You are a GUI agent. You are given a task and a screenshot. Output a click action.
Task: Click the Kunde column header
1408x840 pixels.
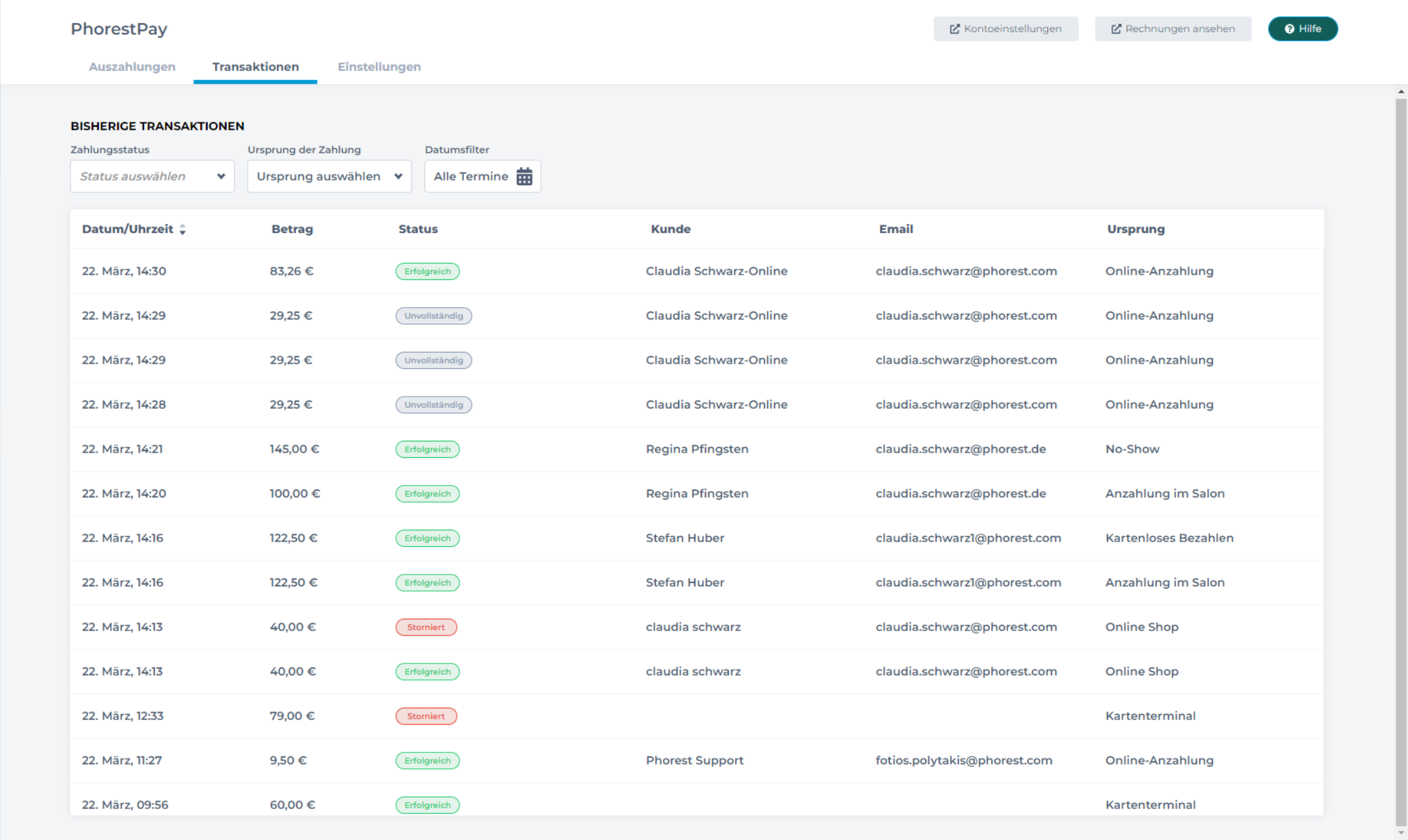[x=670, y=229]
